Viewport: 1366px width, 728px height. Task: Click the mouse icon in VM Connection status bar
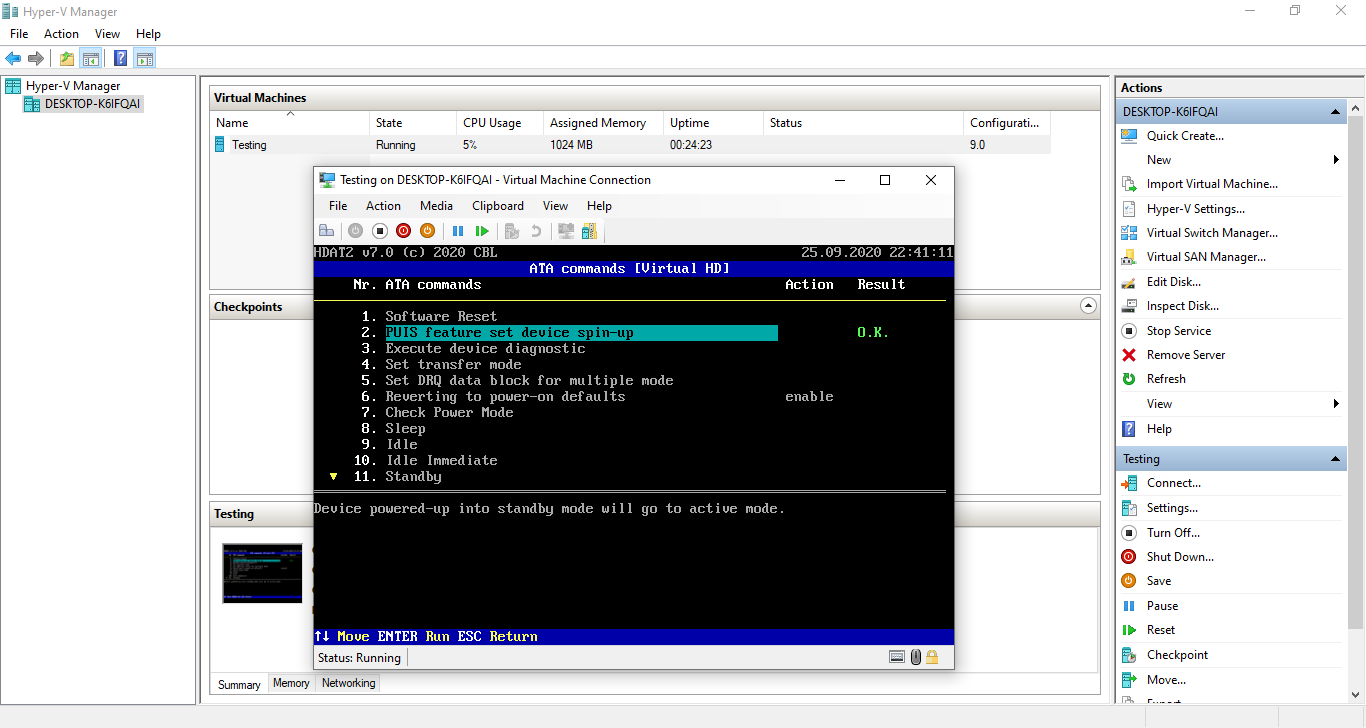[x=915, y=657]
